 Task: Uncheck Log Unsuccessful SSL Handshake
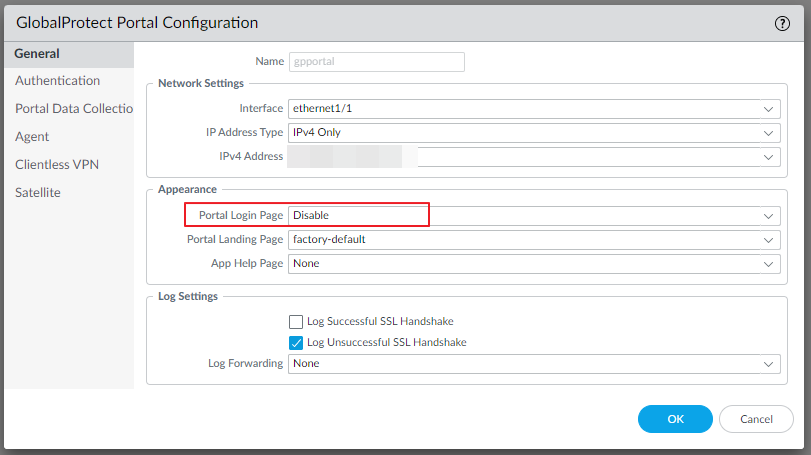(x=295, y=343)
